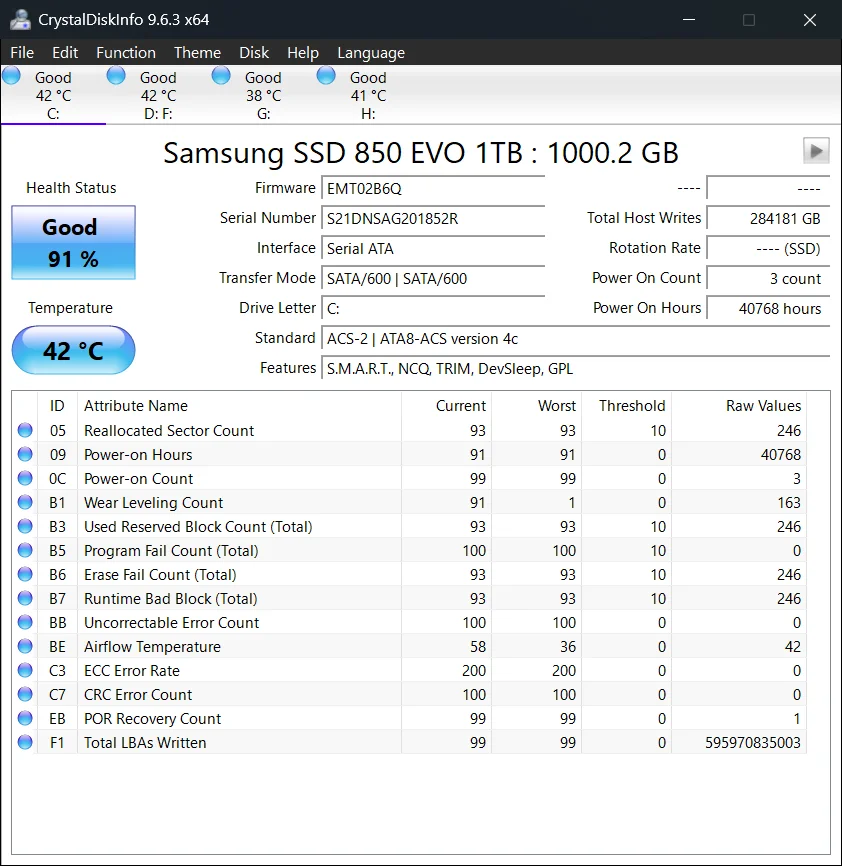842x866 pixels.
Task: Click the Serial Number field
Action: (x=433, y=219)
